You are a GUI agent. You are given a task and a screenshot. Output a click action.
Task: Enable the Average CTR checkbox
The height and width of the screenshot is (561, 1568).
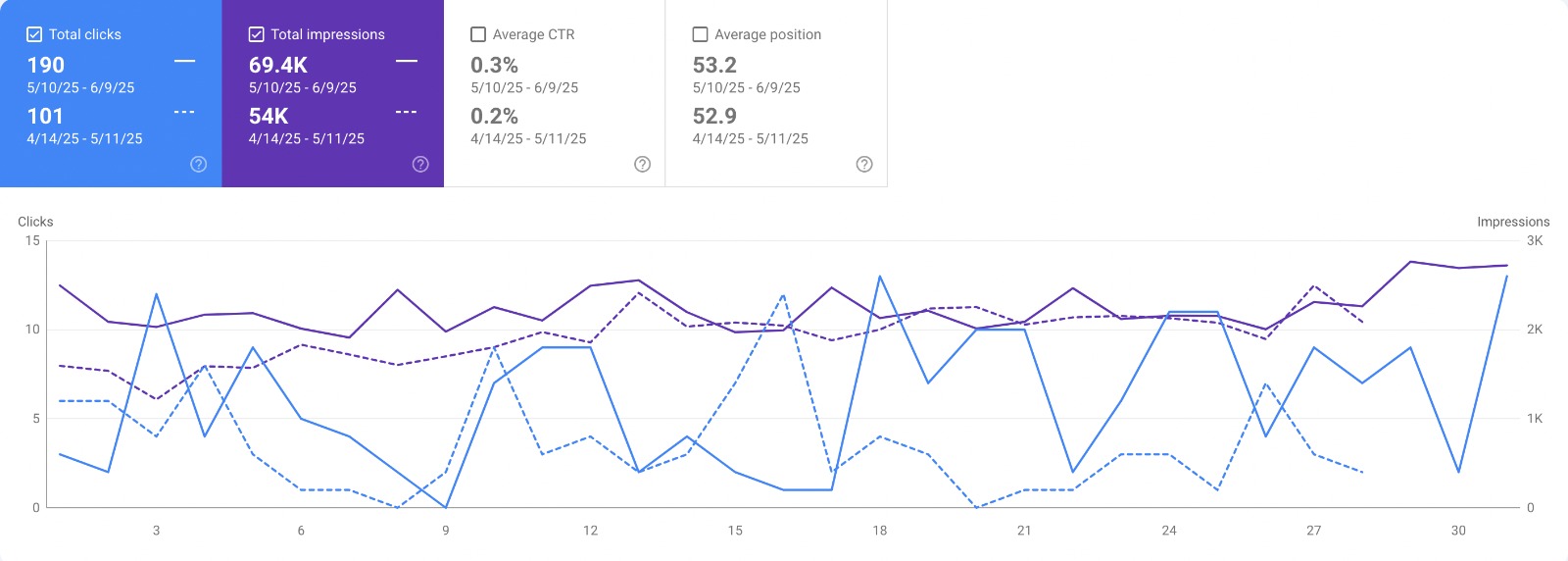tap(478, 34)
